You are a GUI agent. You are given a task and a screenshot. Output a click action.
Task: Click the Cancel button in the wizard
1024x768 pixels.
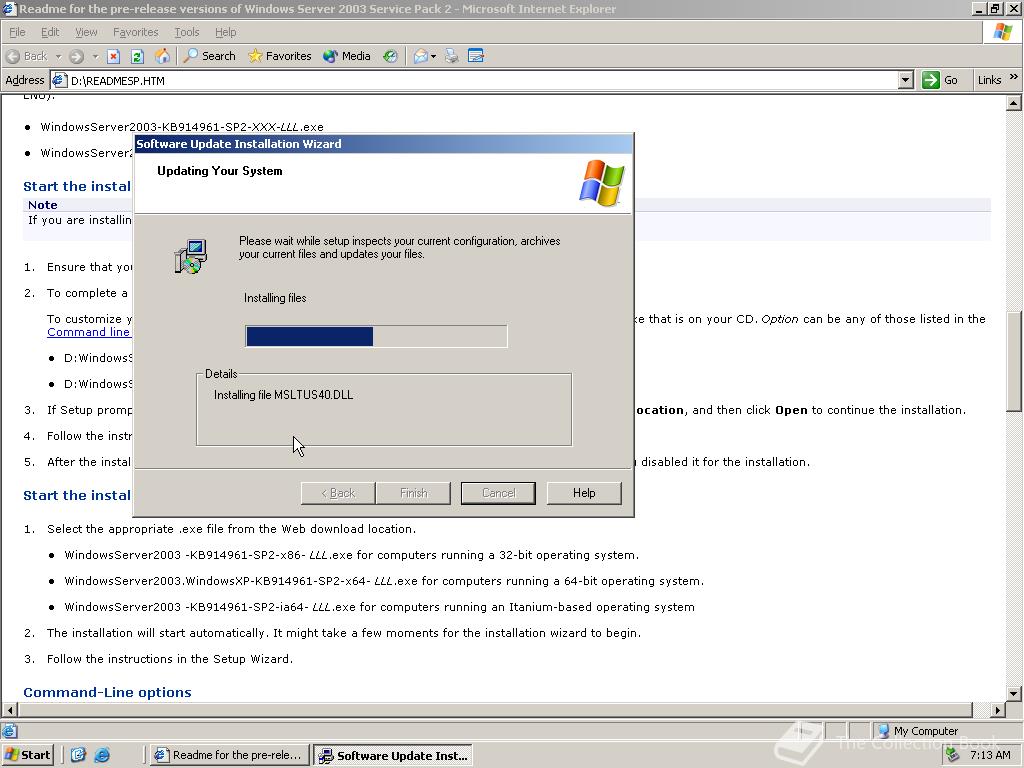click(x=498, y=493)
